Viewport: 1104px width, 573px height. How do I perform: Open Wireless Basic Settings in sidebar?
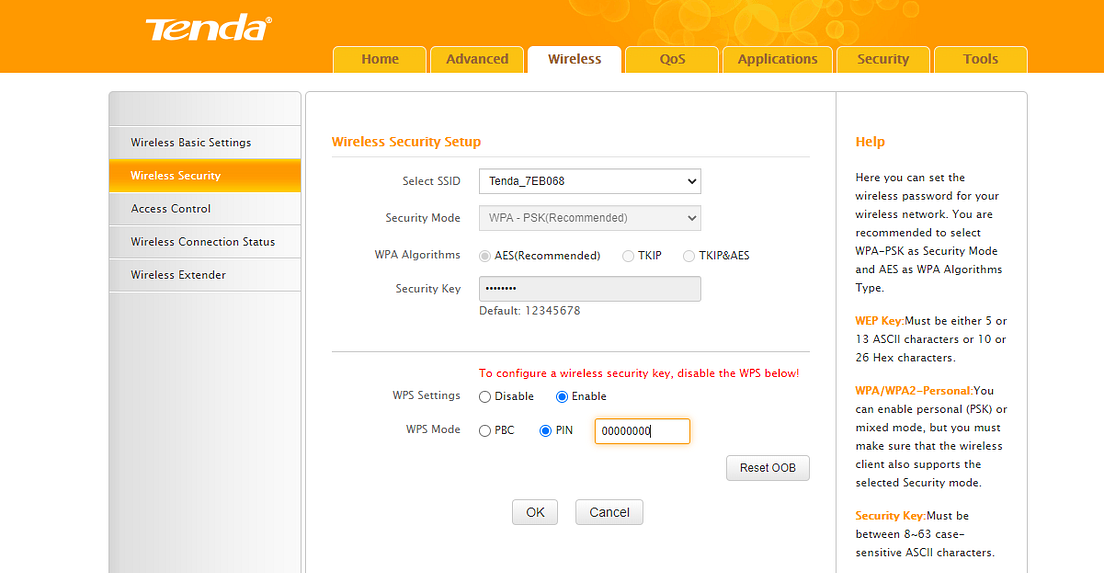point(205,142)
